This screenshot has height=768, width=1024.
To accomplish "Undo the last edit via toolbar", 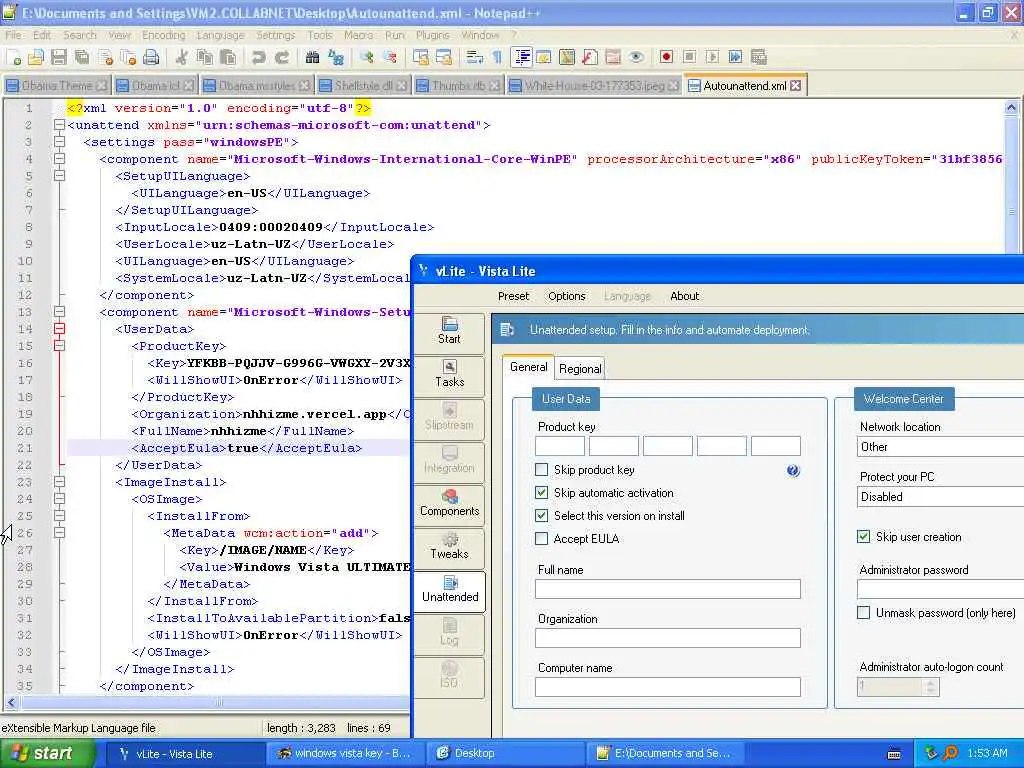I will (x=259, y=57).
